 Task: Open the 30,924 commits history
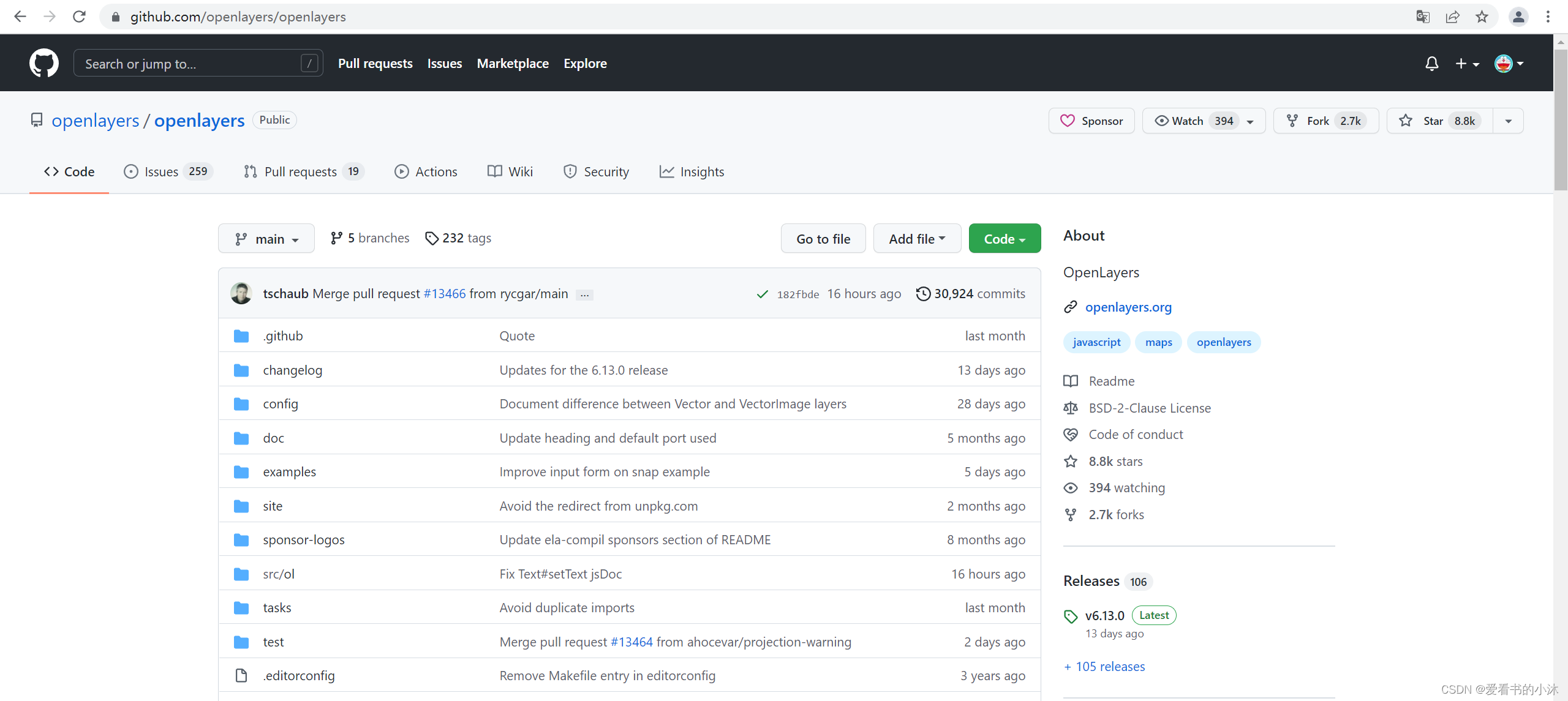coord(970,294)
